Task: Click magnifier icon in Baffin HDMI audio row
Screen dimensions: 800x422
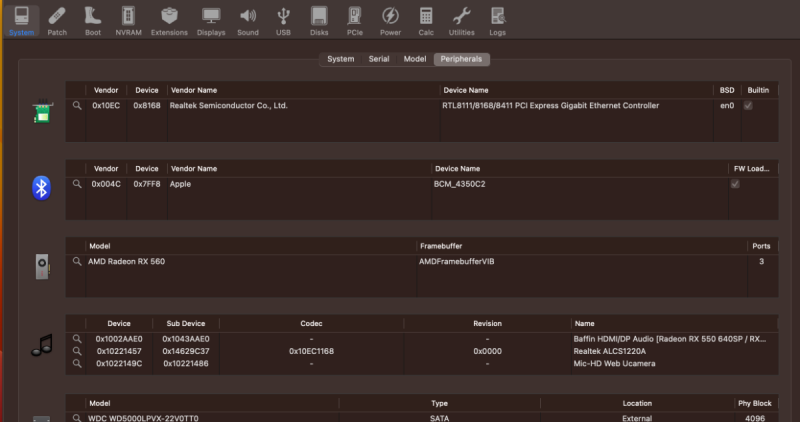Action: pos(77,339)
